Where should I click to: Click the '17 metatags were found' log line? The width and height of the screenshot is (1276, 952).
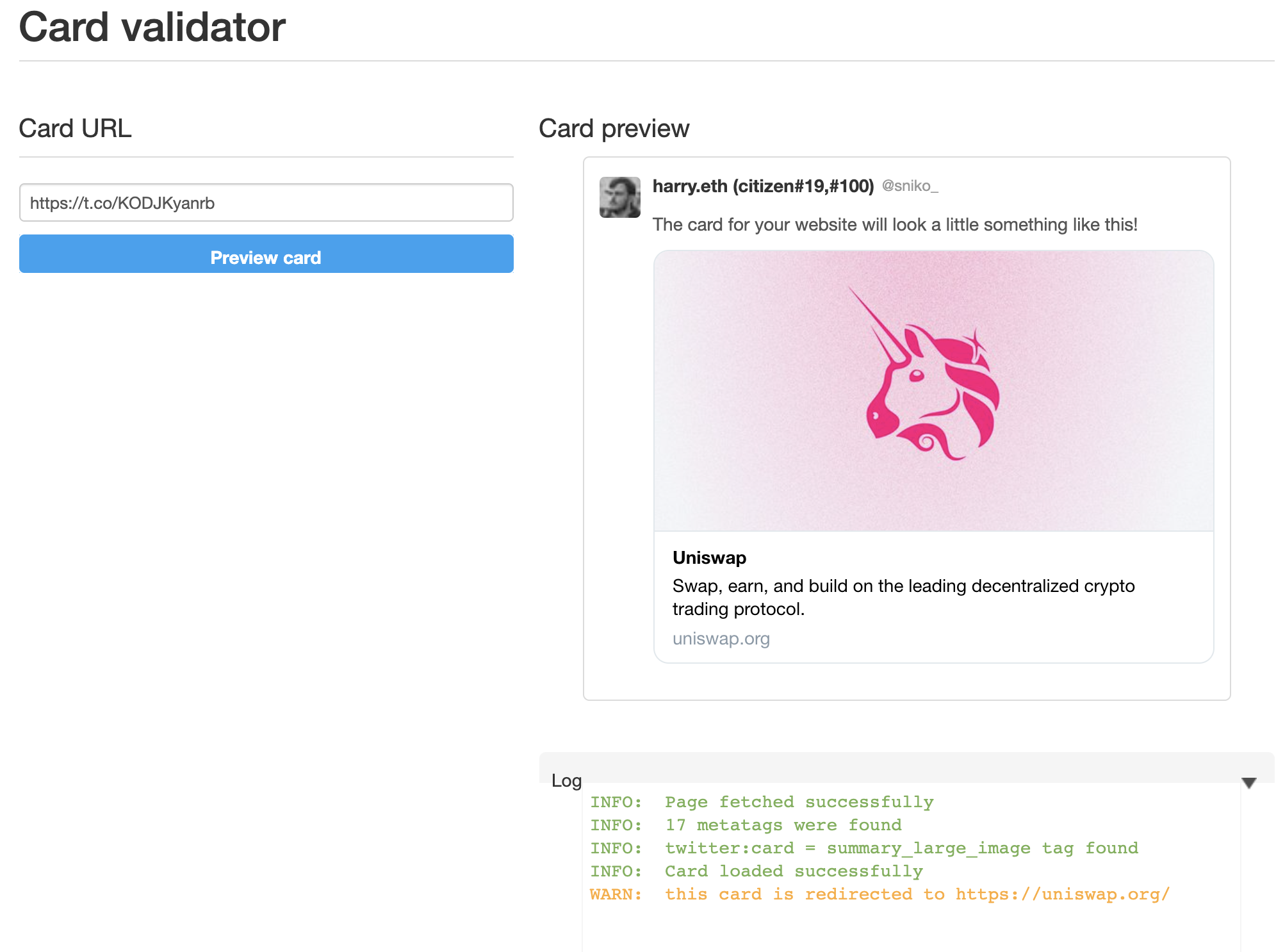point(746,825)
